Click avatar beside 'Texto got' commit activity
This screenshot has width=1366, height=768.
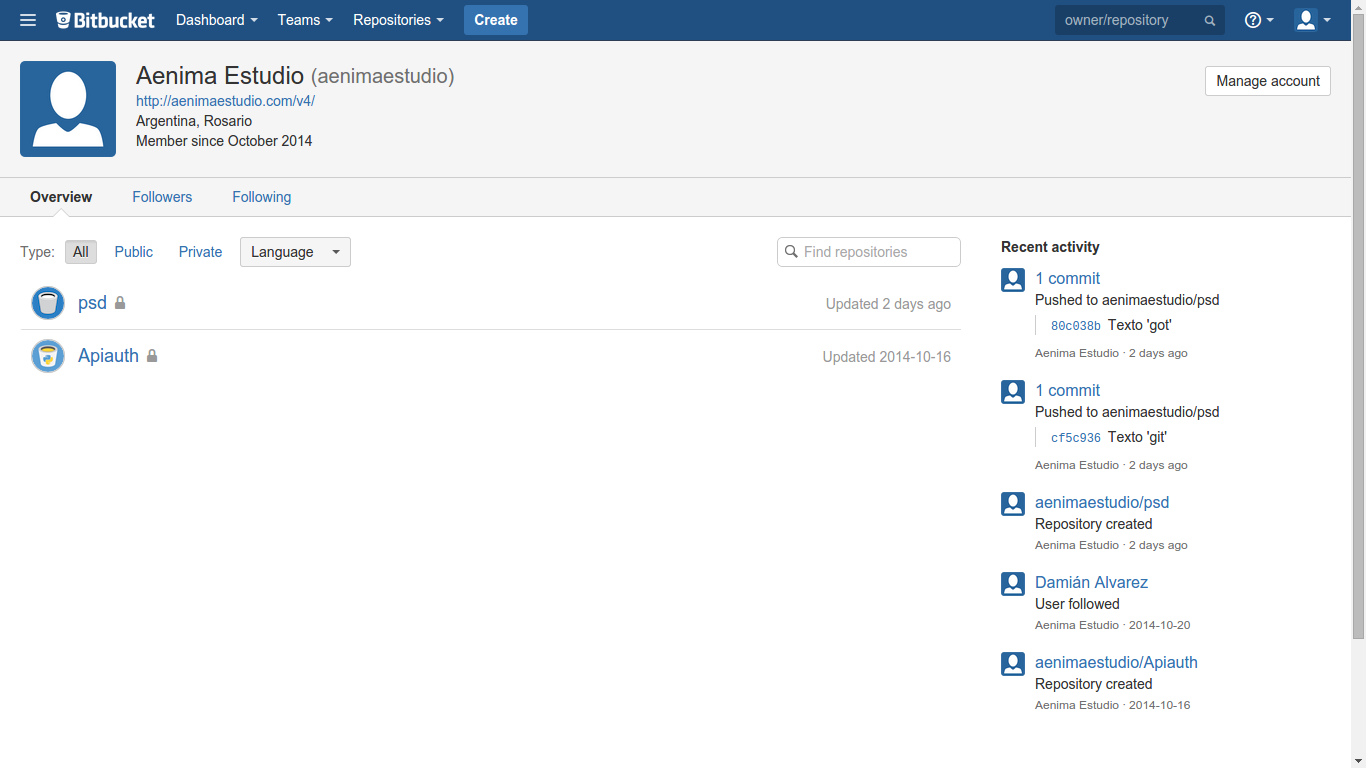pyautogui.click(x=1013, y=280)
